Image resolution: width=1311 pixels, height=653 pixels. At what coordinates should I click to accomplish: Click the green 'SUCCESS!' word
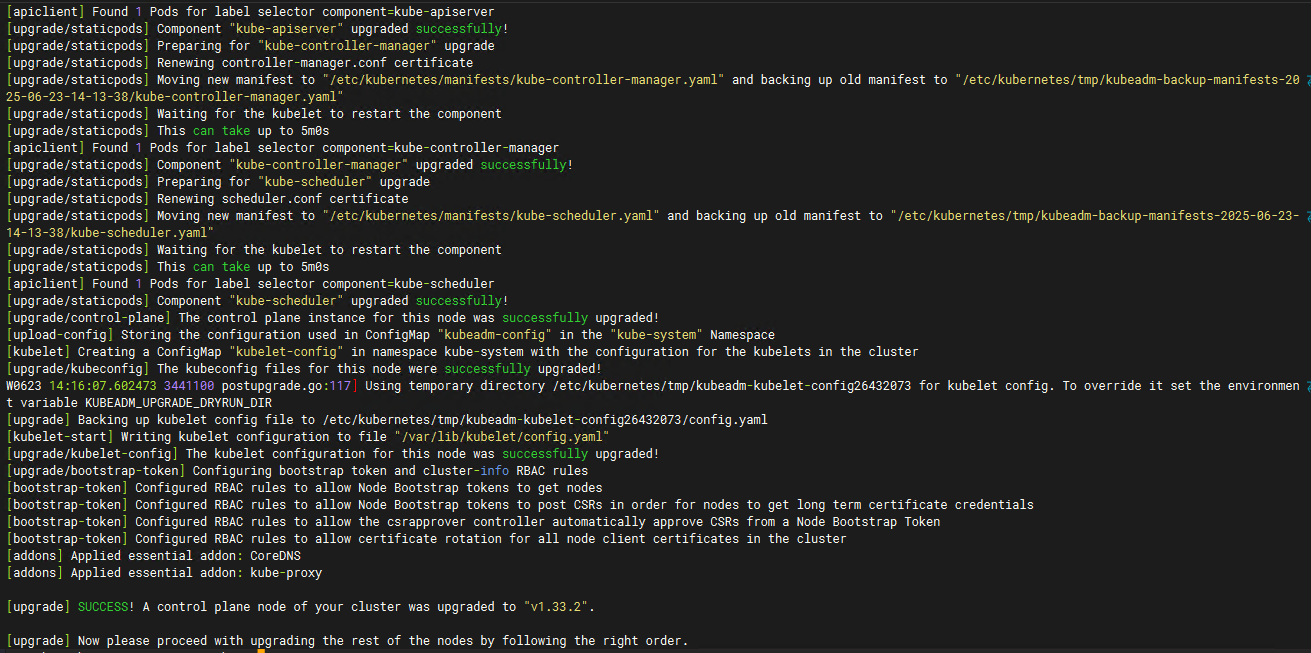point(106,606)
